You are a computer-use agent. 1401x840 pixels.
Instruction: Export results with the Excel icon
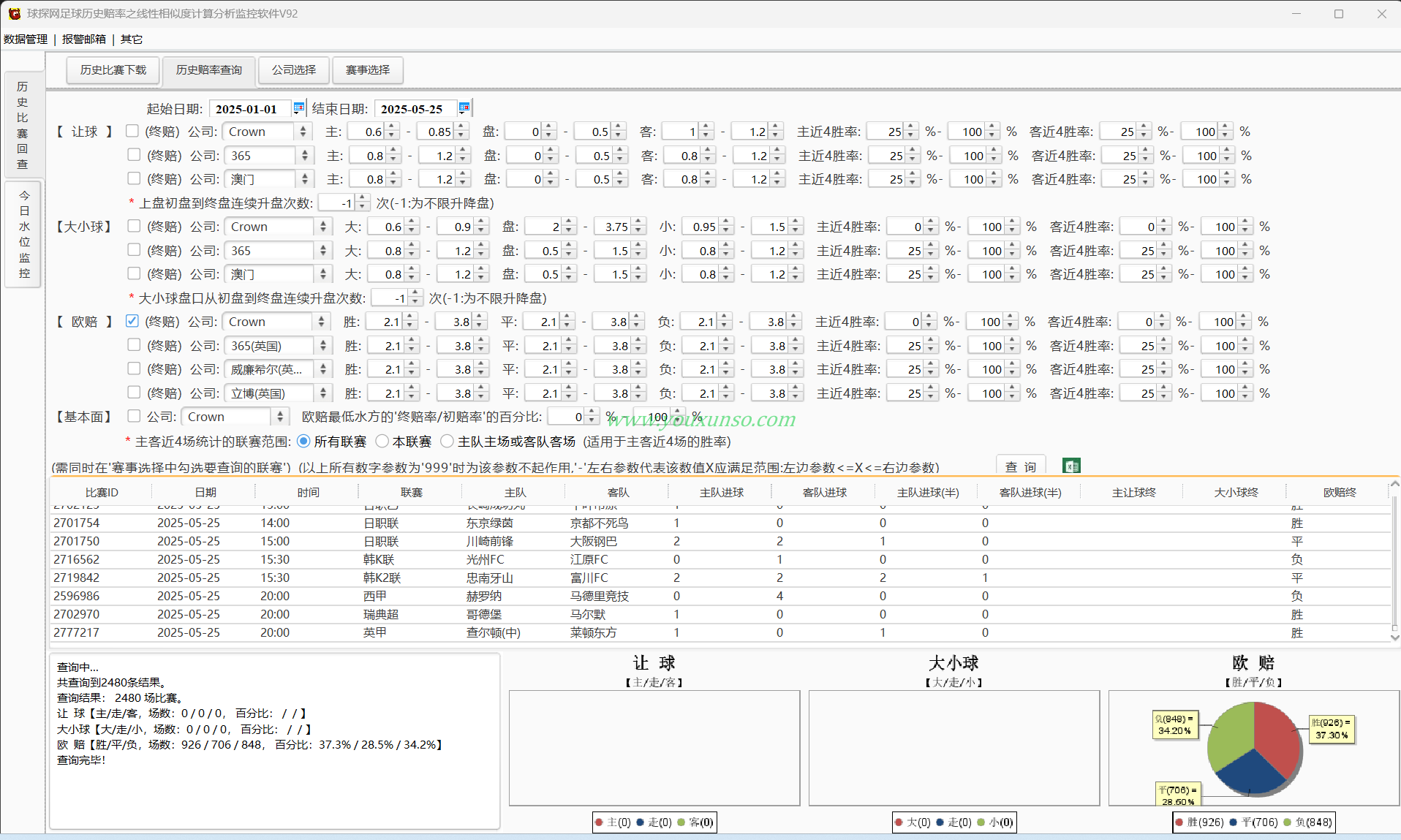coord(1071,466)
